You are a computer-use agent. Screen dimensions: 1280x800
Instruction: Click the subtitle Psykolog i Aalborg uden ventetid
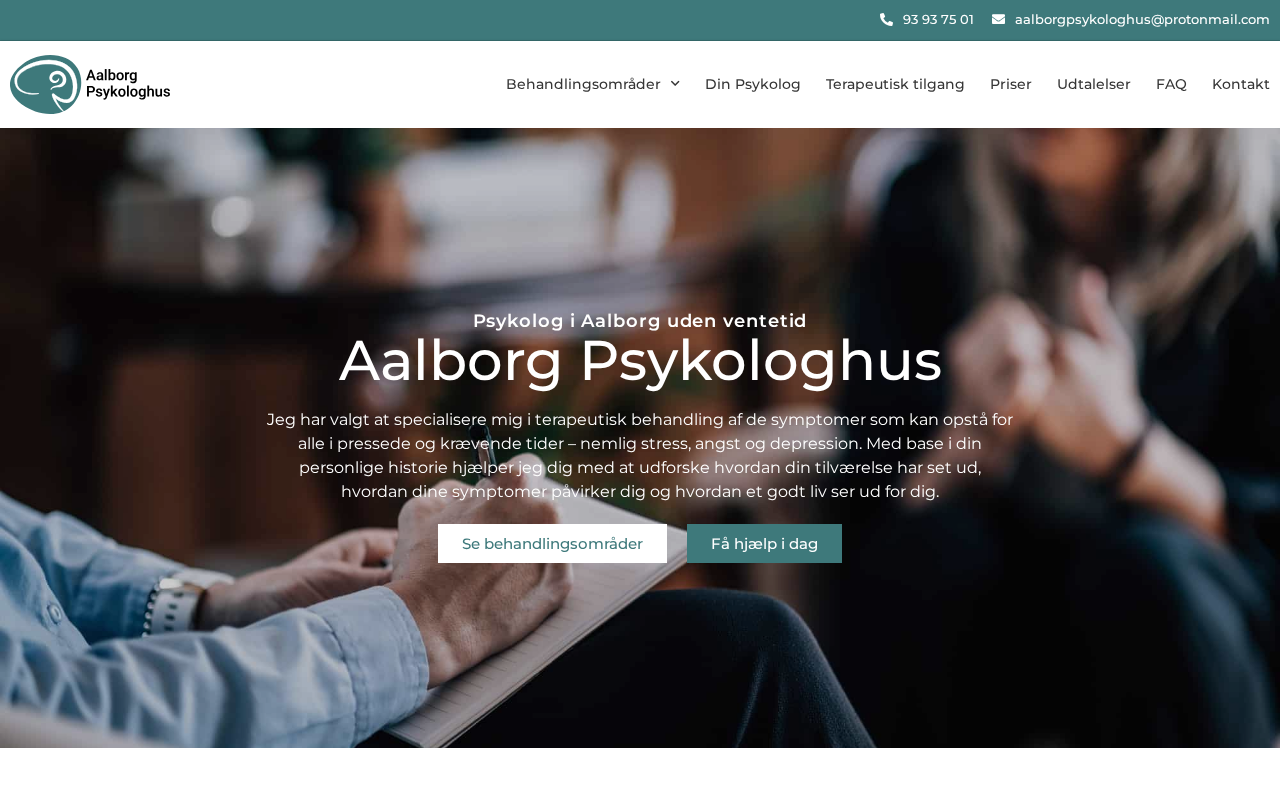[640, 321]
